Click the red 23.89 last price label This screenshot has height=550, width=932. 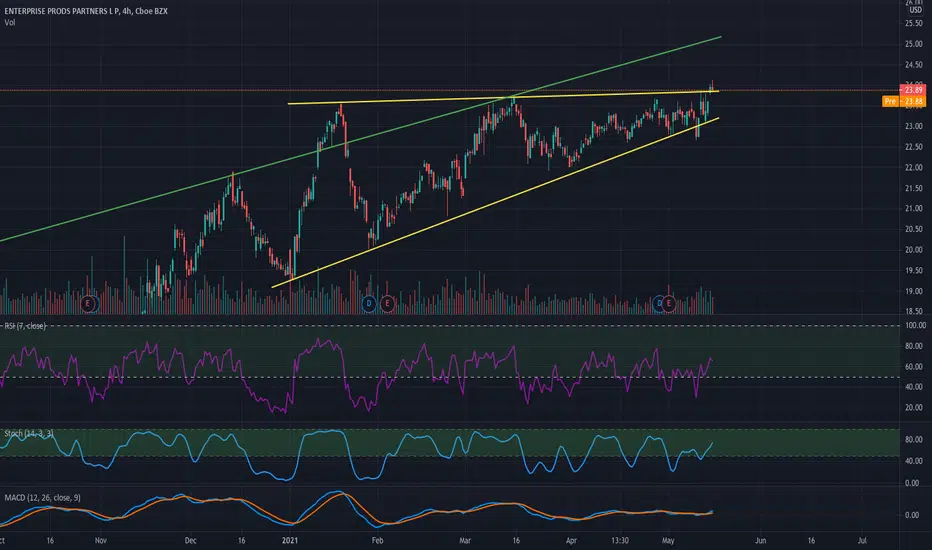tap(913, 90)
